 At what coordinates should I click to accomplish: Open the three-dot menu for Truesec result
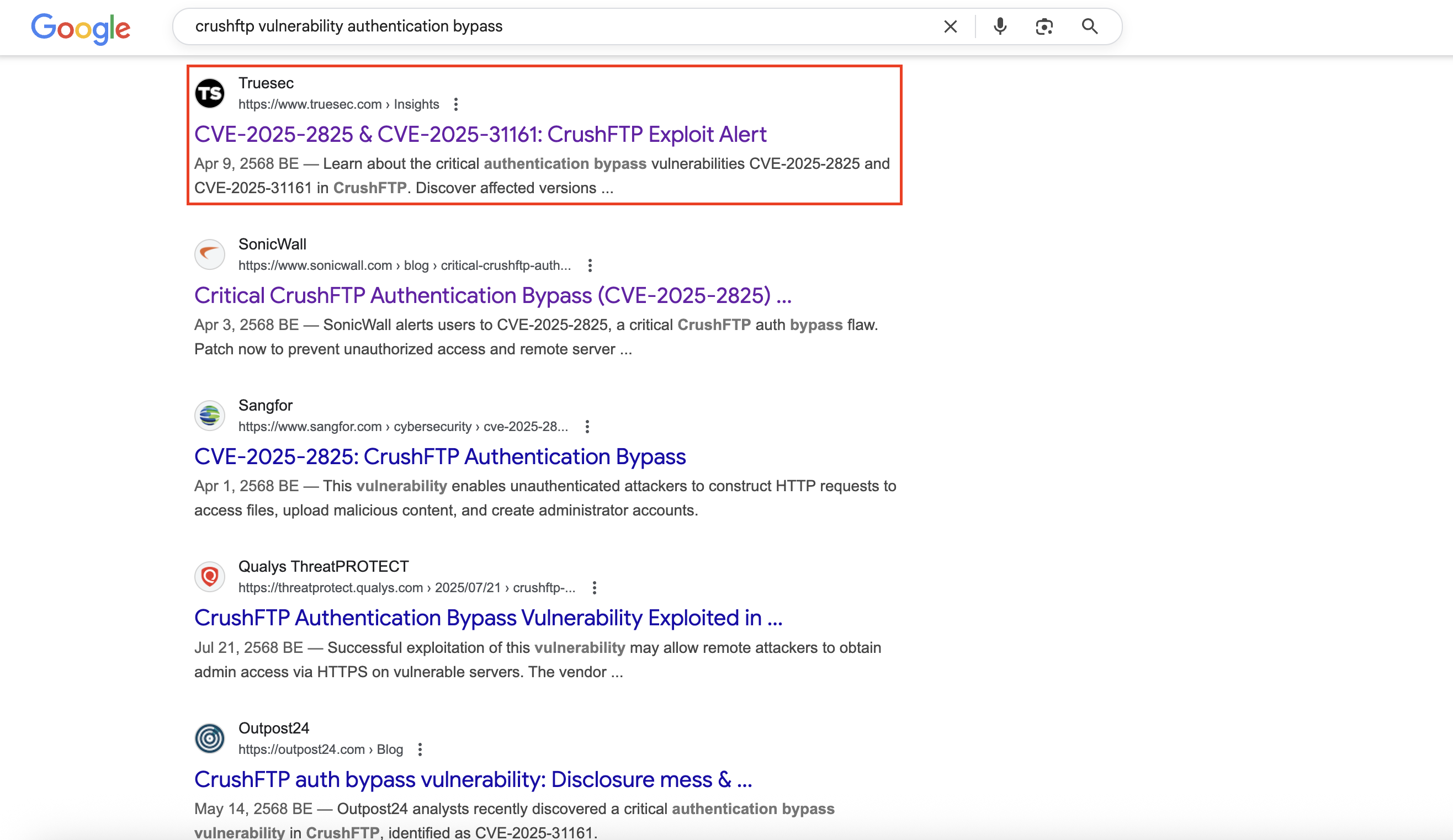tap(455, 104)
